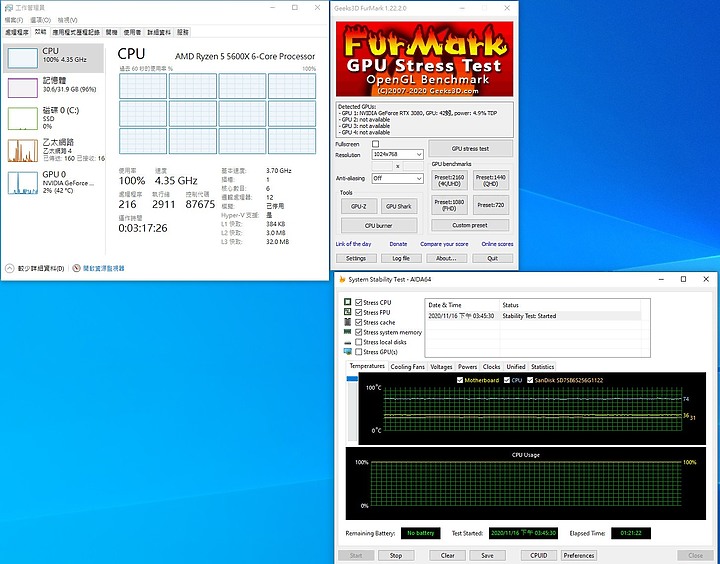Run the Preset:1080 (FHD) benchmark
The width and height of the screenshot is (720, 564).
tap(449, 205)
